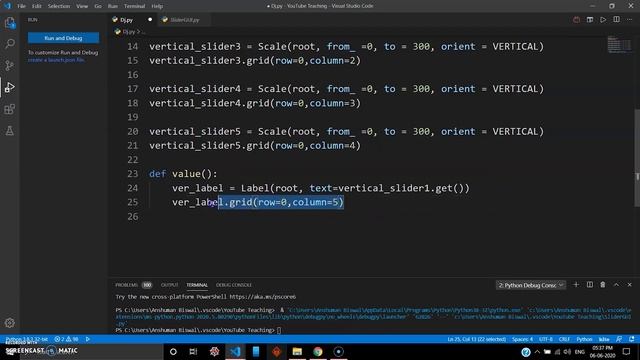The height and width of the screenshot is (360, 640).
Task: Click the taskbar volume icon
Action: [567, 352]
